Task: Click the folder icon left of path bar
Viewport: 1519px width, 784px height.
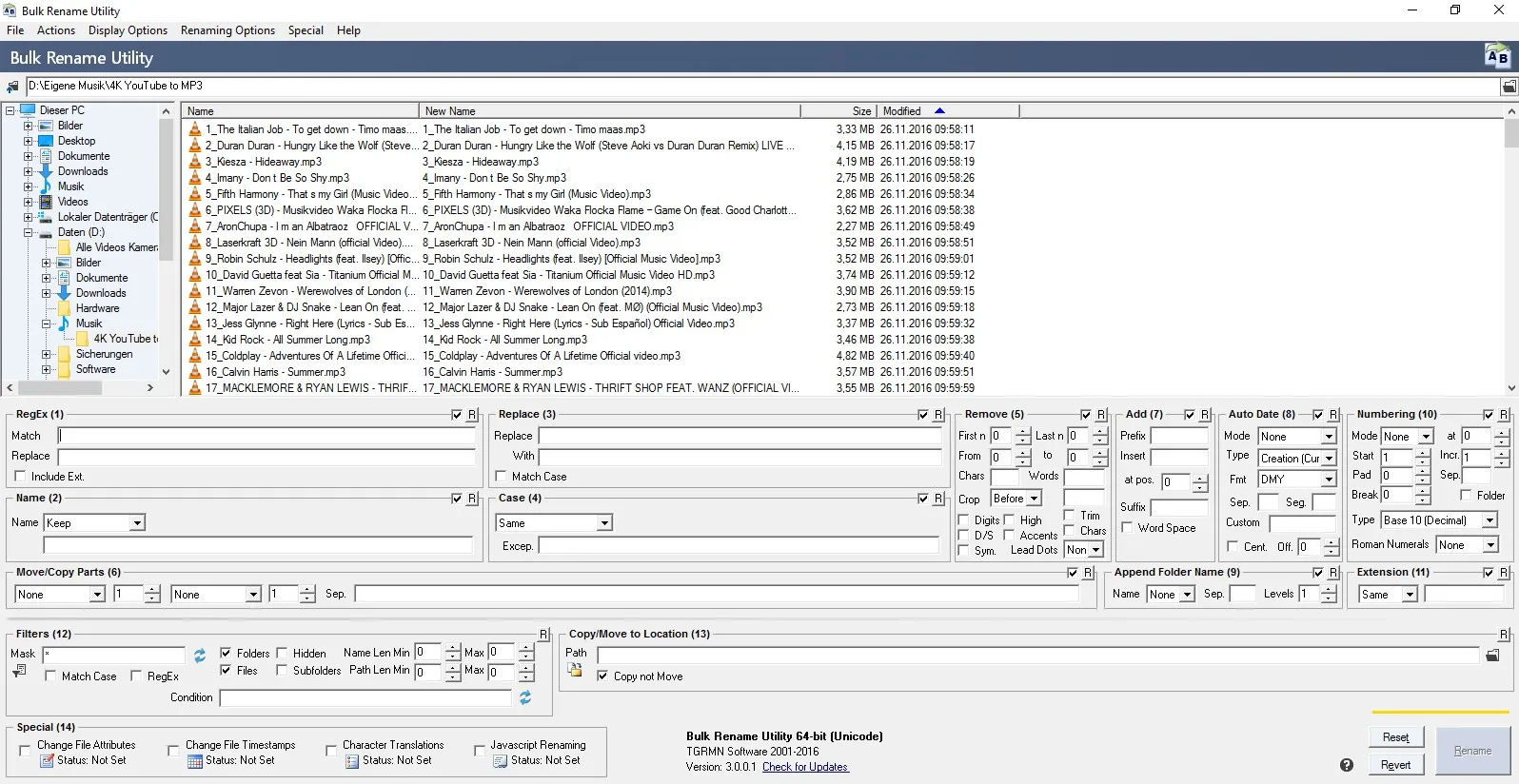Action: (x=12, y=87)
